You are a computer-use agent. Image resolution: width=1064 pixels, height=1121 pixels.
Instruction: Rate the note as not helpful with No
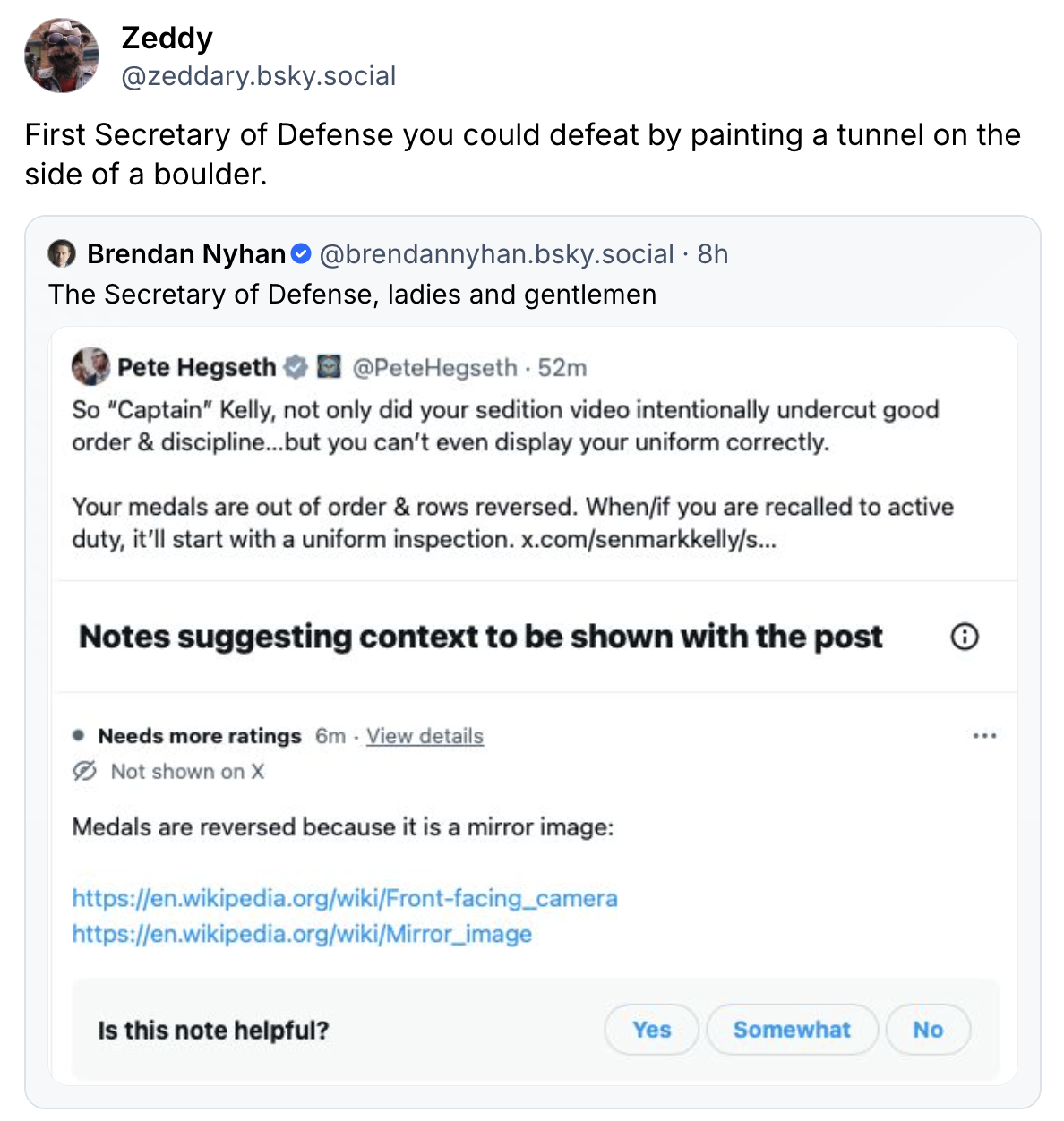[928, 1030]
